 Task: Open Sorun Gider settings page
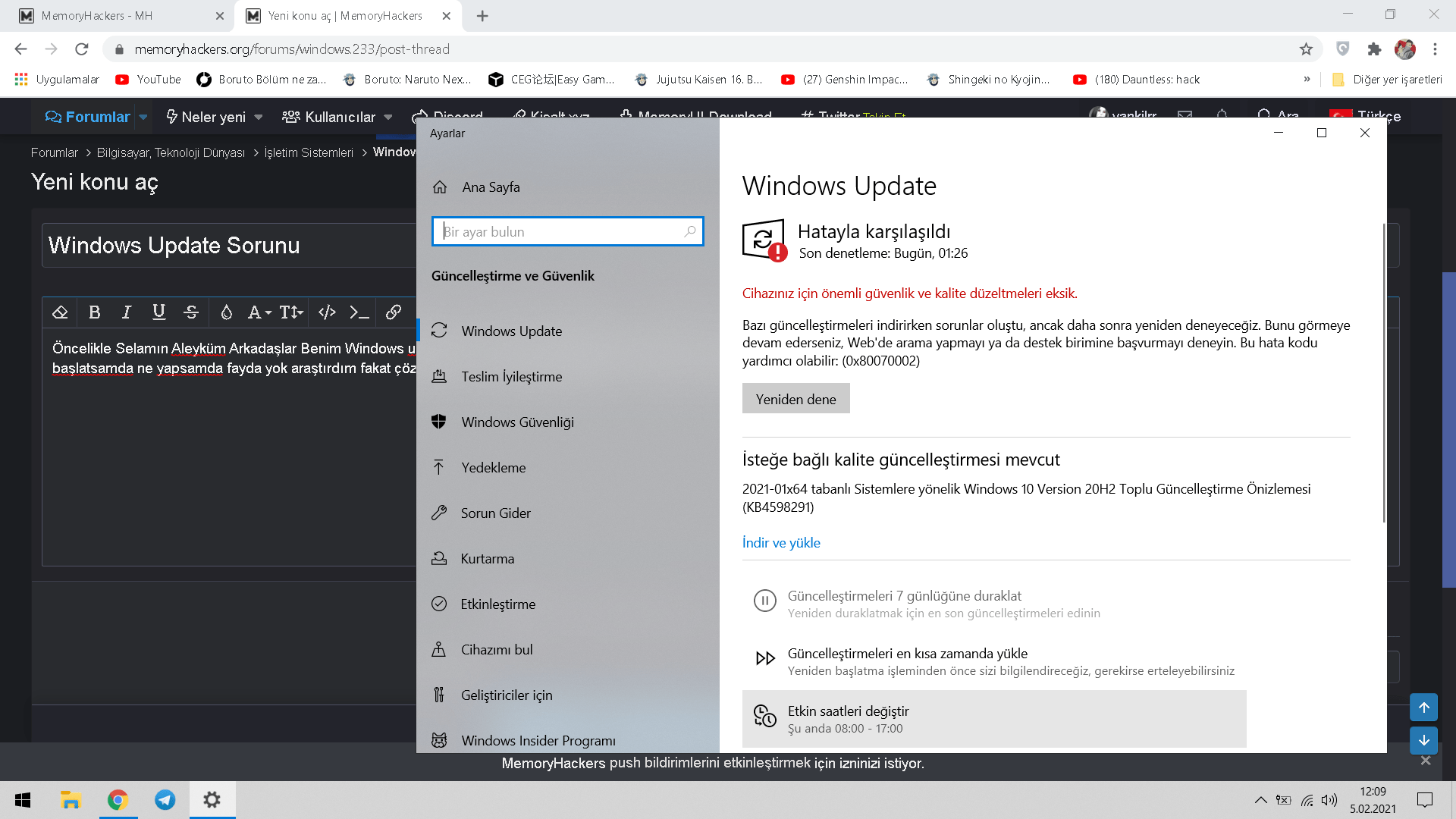567,513
